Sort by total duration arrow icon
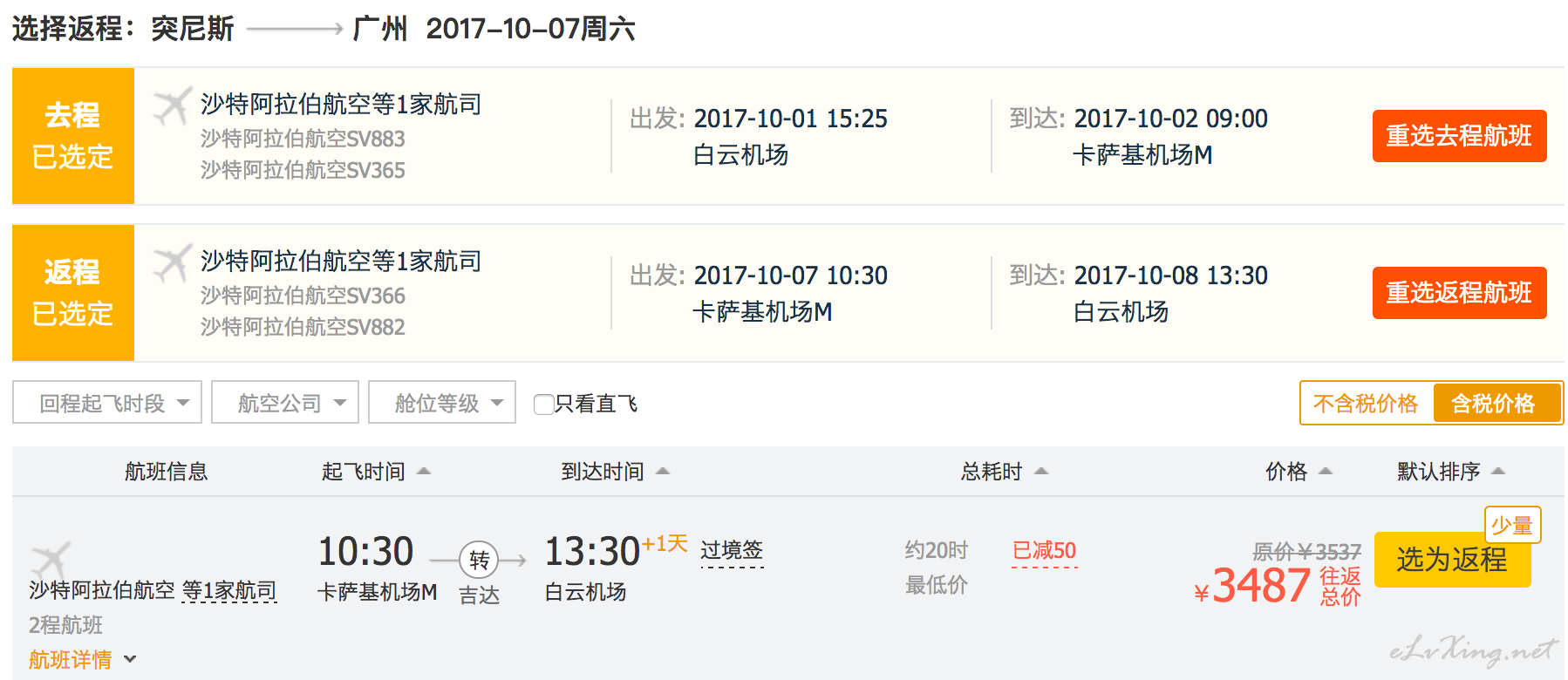1568x680 pixels. [1041, 472]
